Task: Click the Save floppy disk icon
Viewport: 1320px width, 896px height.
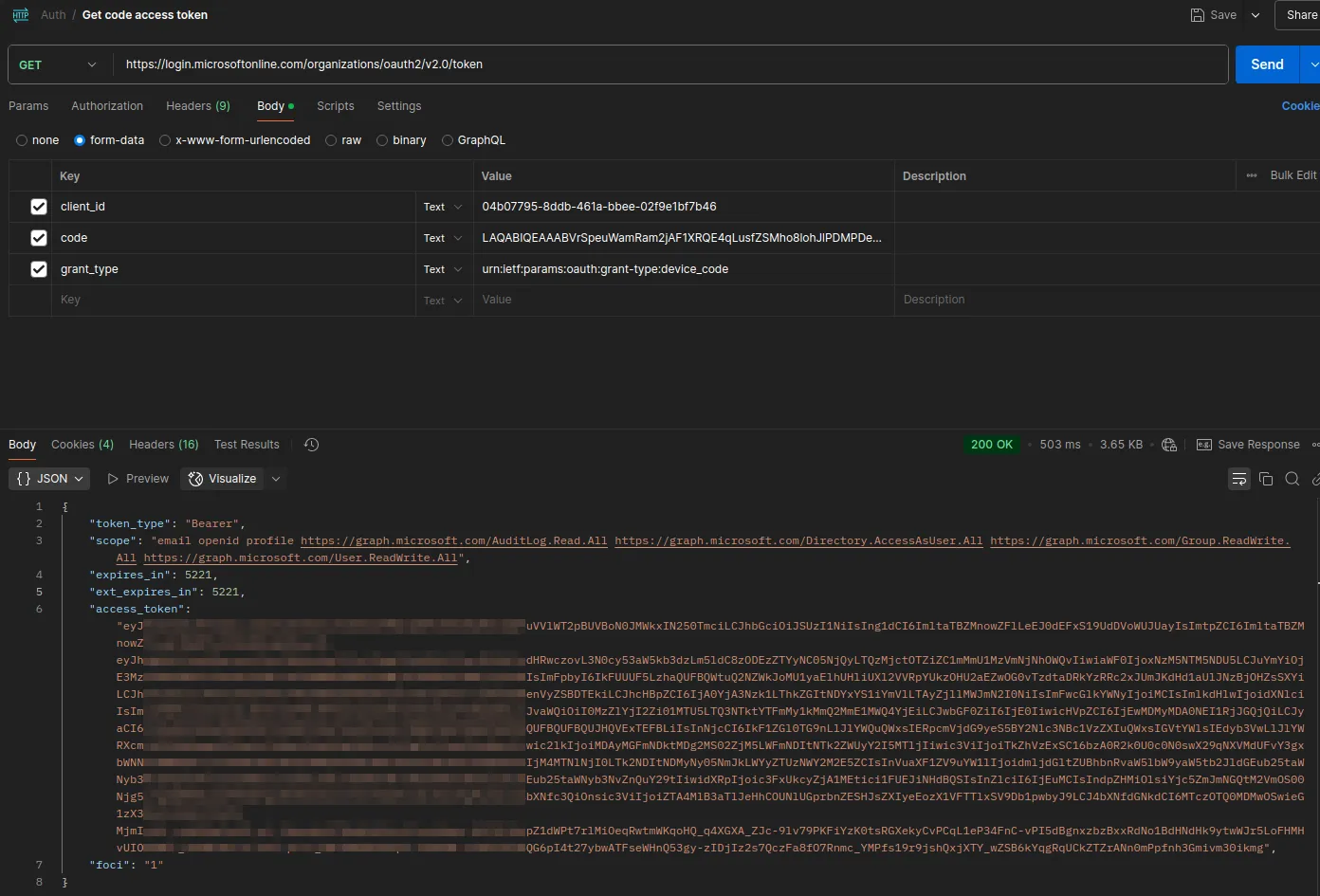Action: tap(1198, 15)
